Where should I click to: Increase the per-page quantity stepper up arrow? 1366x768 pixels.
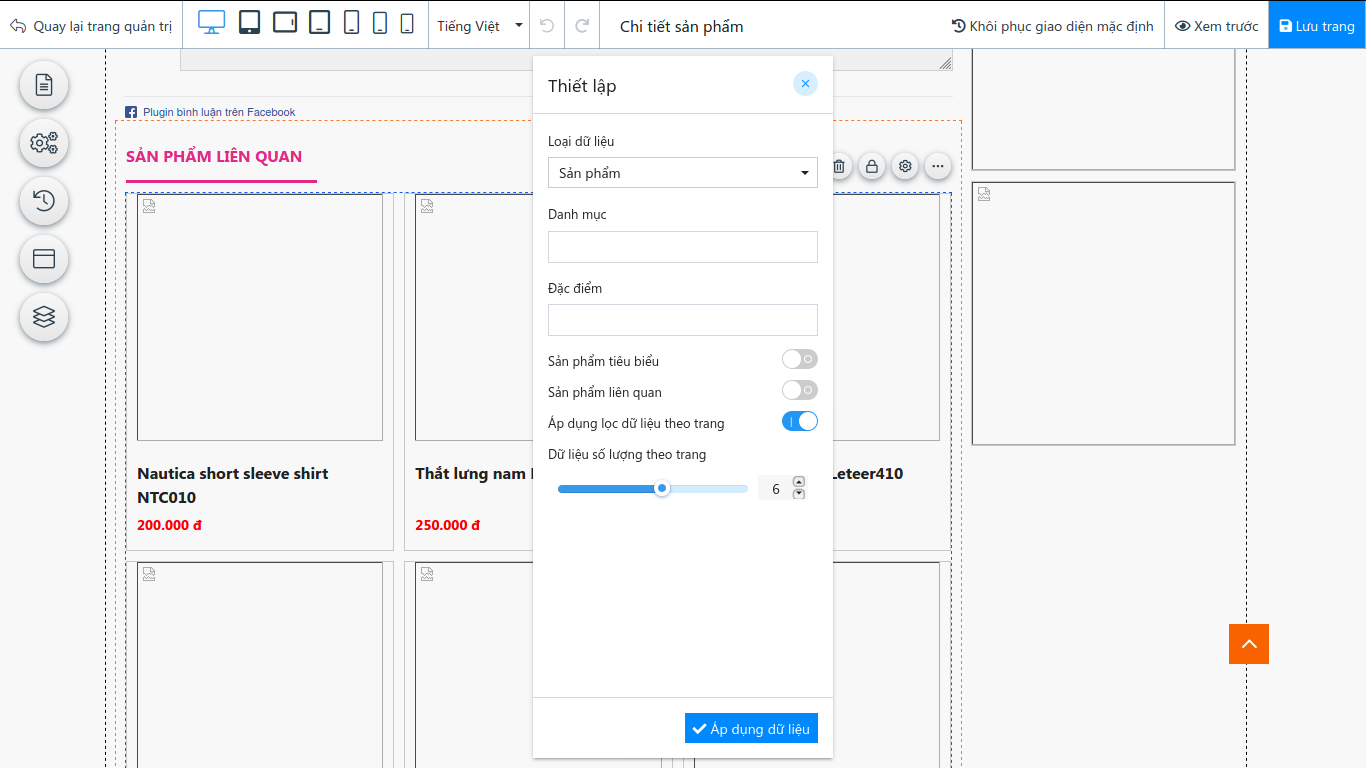(x=799, y=482)
